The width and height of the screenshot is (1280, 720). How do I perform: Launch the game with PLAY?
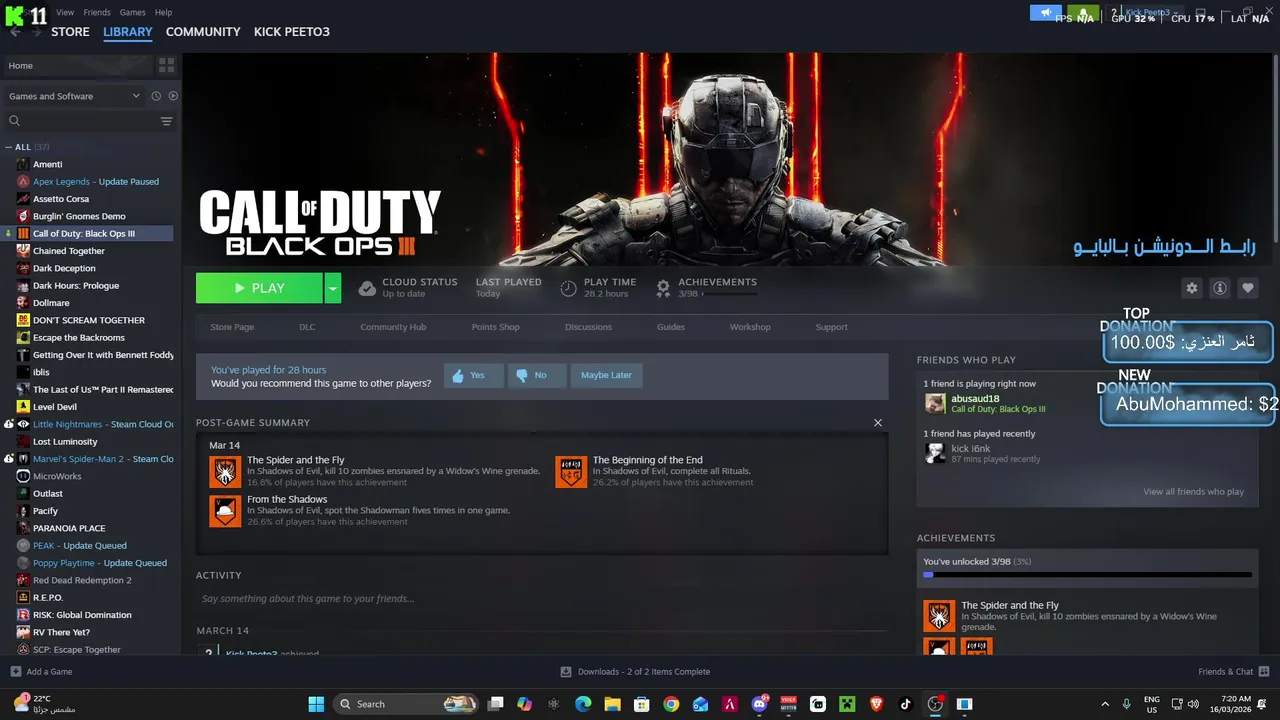259,288
